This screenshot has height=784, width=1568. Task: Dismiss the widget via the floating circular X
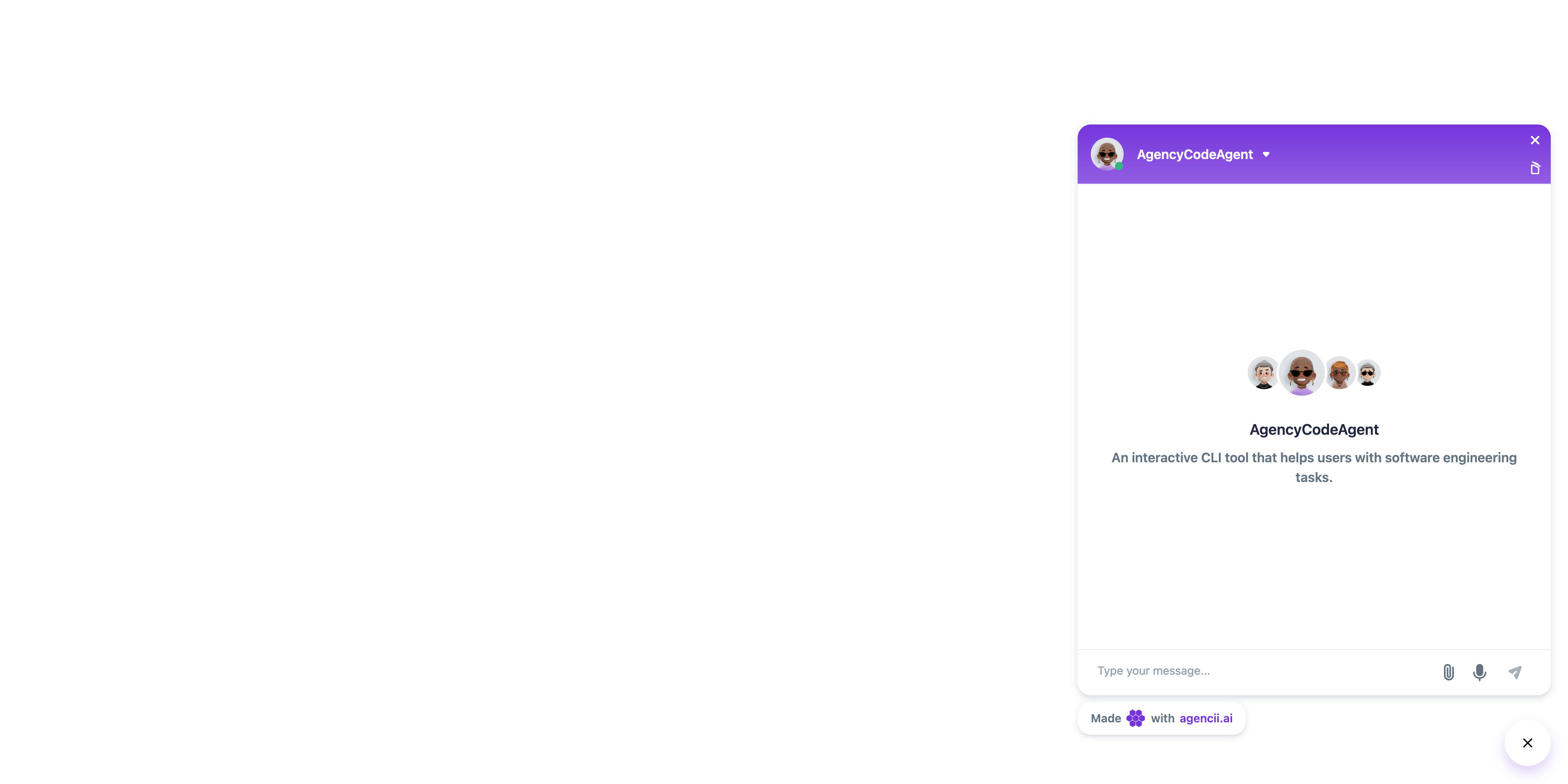[x=1527, y=742]
